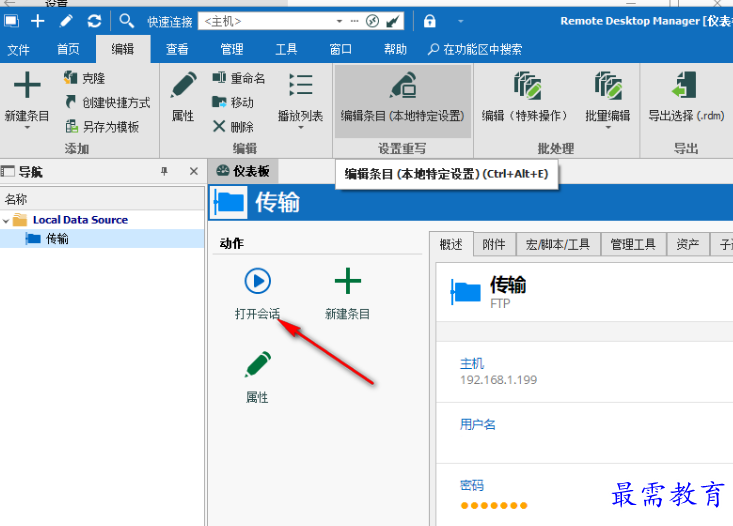Click the 在功能区中搜索 ribbon search box

[475, 49]
